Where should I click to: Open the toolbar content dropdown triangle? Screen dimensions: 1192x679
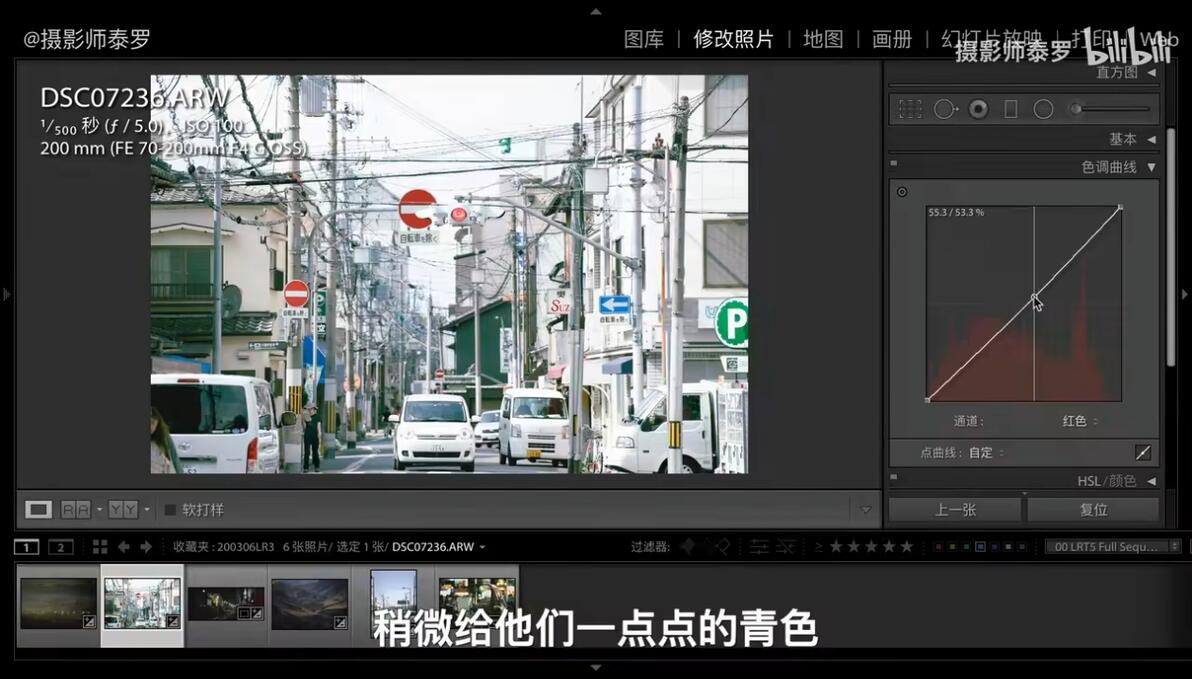865,509
